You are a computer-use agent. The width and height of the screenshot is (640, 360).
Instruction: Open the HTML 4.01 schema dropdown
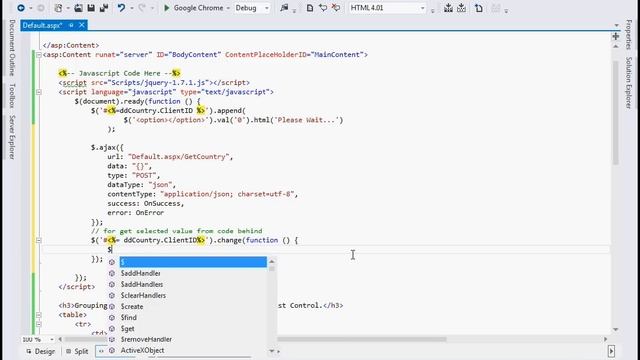(x=422, y=8)
